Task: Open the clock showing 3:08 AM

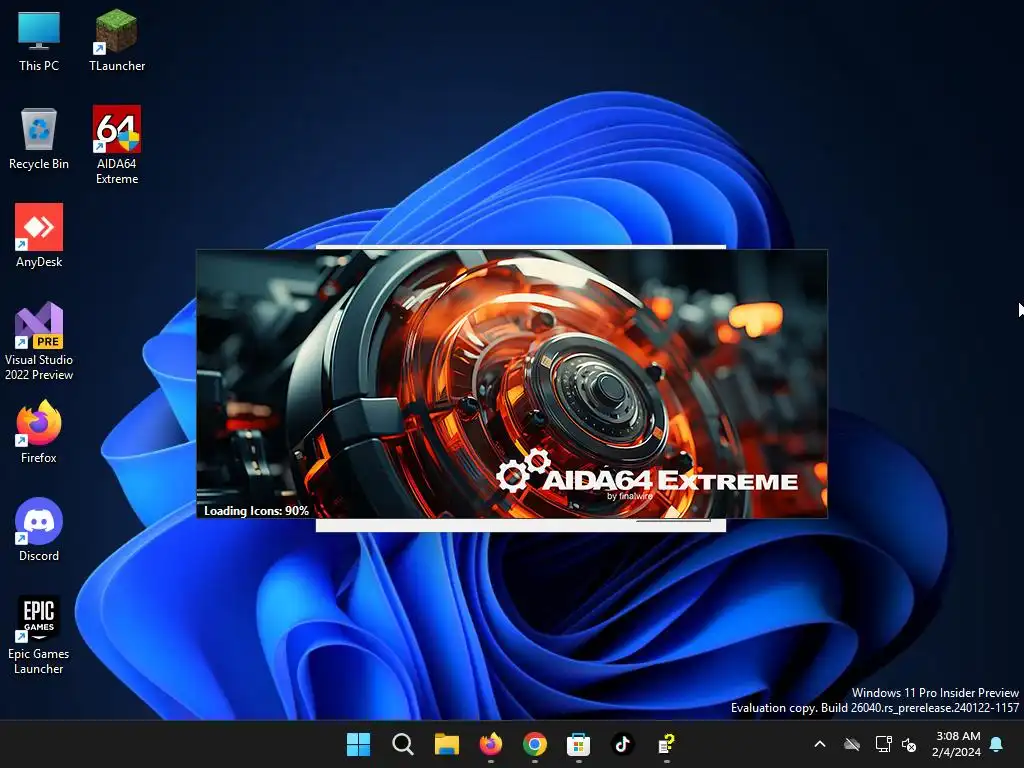Action: (957, 744)
